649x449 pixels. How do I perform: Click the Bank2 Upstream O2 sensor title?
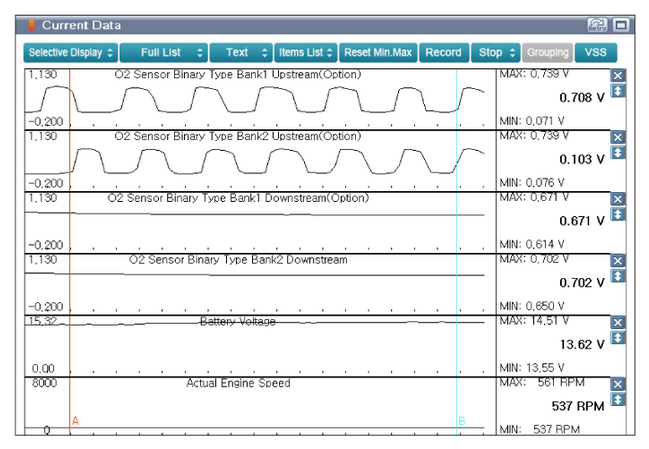[238, 136]
